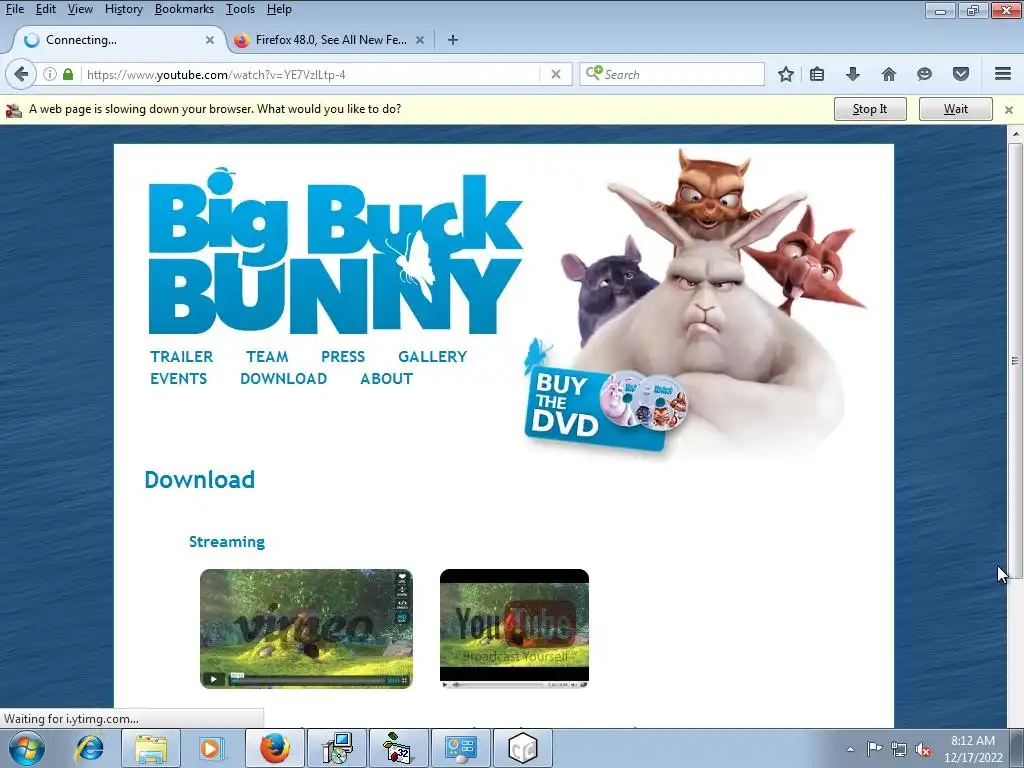
Task: Open the PRESS link
Action: 343,357
